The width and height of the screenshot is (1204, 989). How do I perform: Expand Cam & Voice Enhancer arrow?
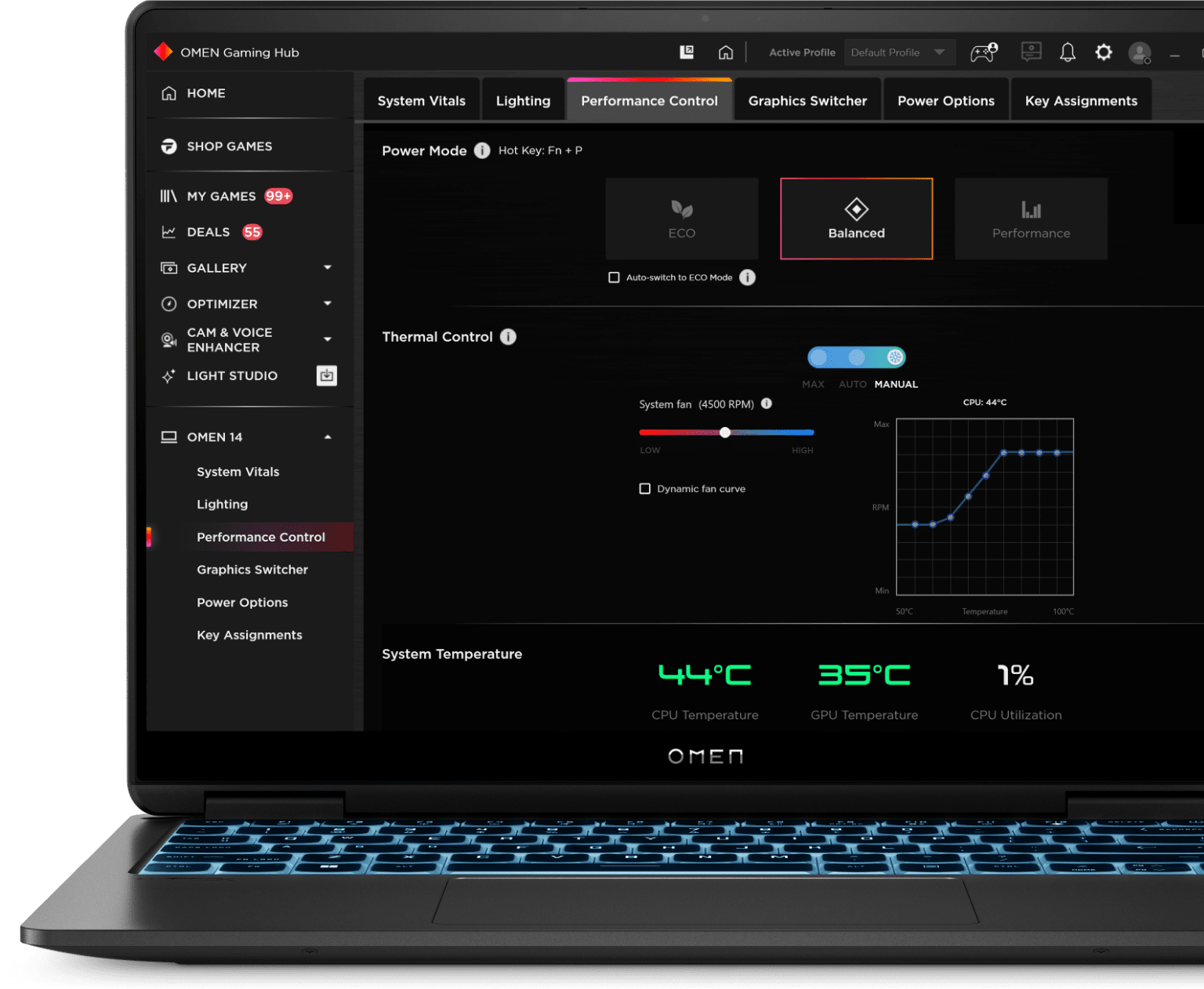pos(328,339)
